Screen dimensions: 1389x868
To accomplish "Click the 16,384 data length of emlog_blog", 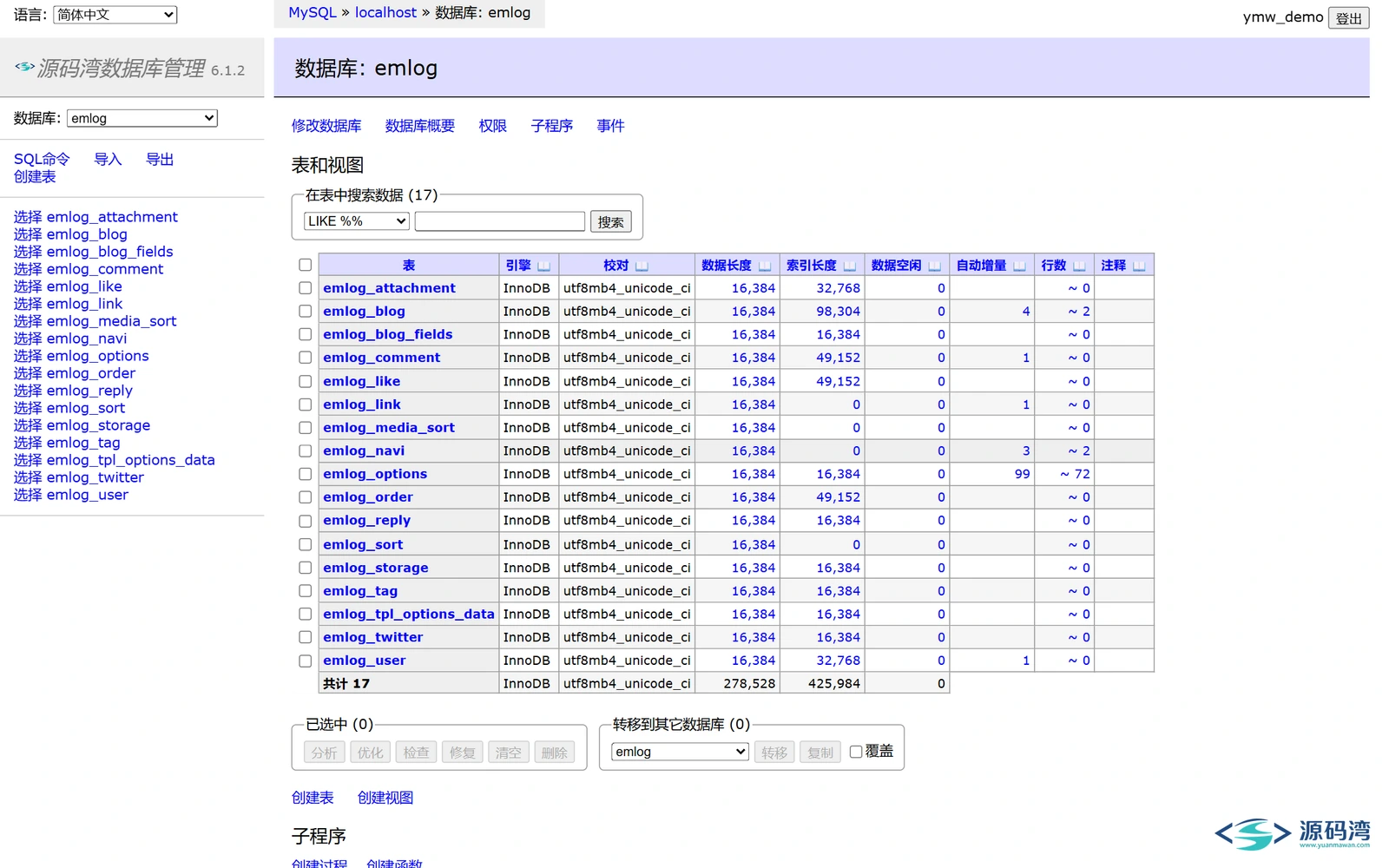I will [x=754, y=311].
